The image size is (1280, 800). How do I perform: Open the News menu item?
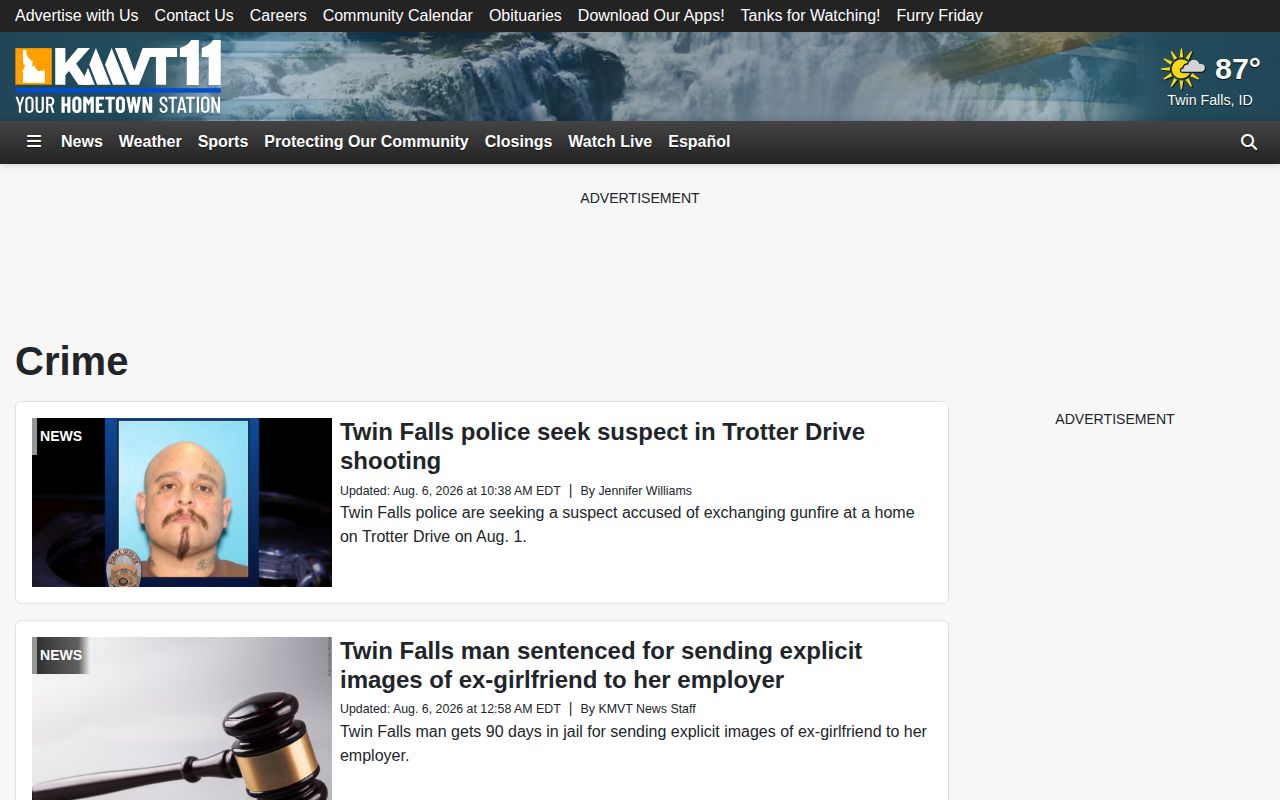point(82,142)
